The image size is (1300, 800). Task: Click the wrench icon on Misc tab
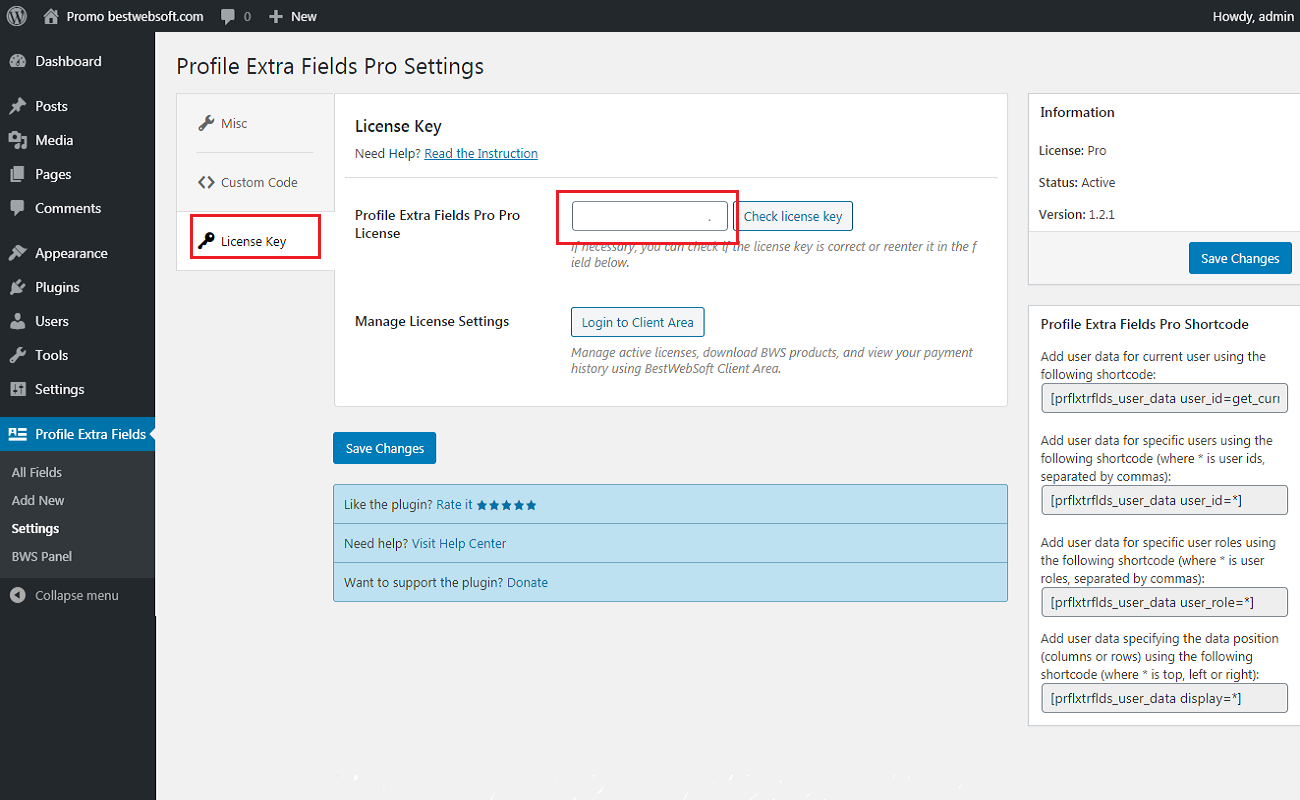pyautogui.click(x=206, y=123)
